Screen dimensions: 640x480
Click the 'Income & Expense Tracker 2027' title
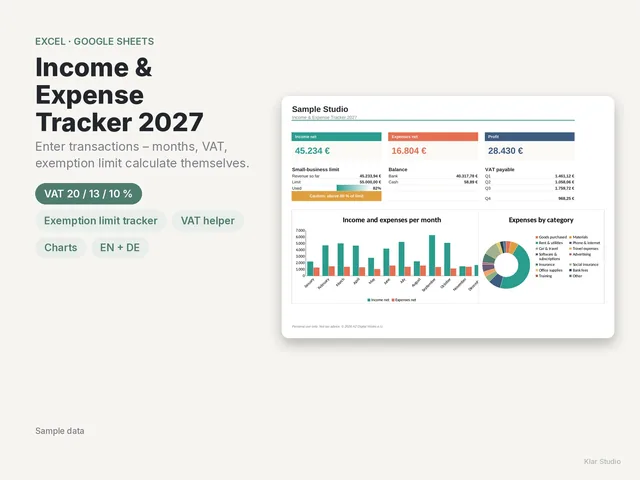click(119, 95)
